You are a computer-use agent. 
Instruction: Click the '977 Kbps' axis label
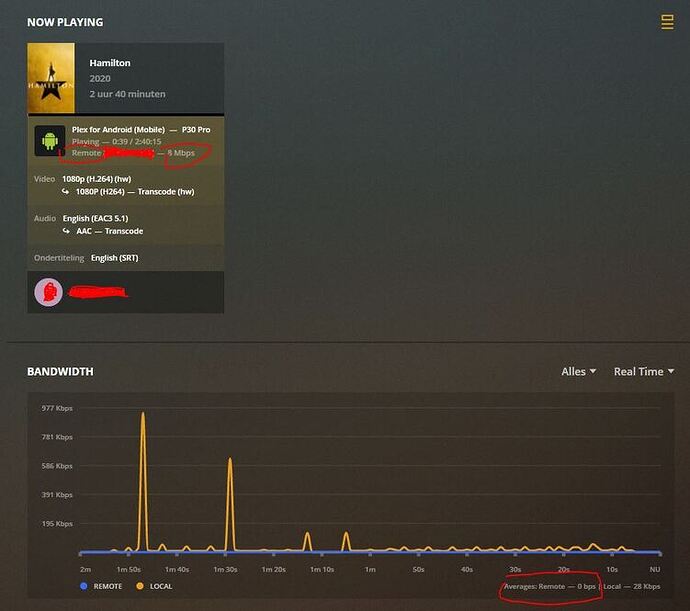point(57,408)
